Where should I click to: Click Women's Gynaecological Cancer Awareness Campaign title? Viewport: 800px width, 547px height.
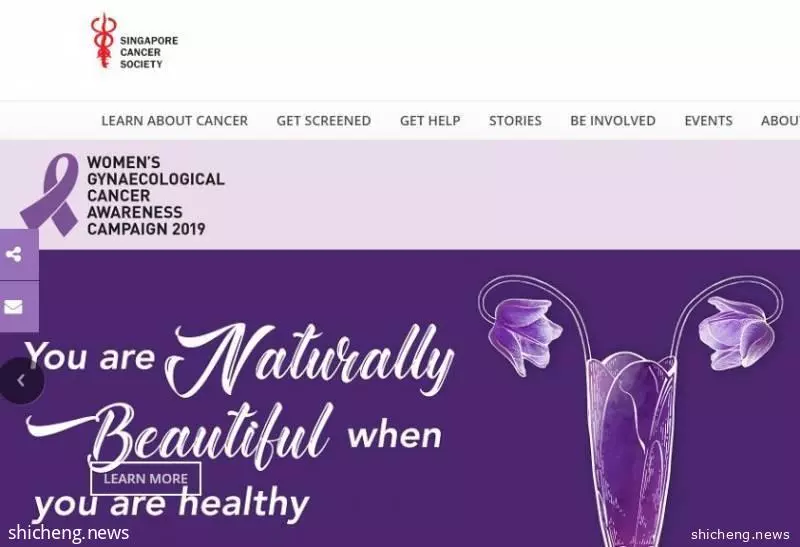click(x=156, y=195)
